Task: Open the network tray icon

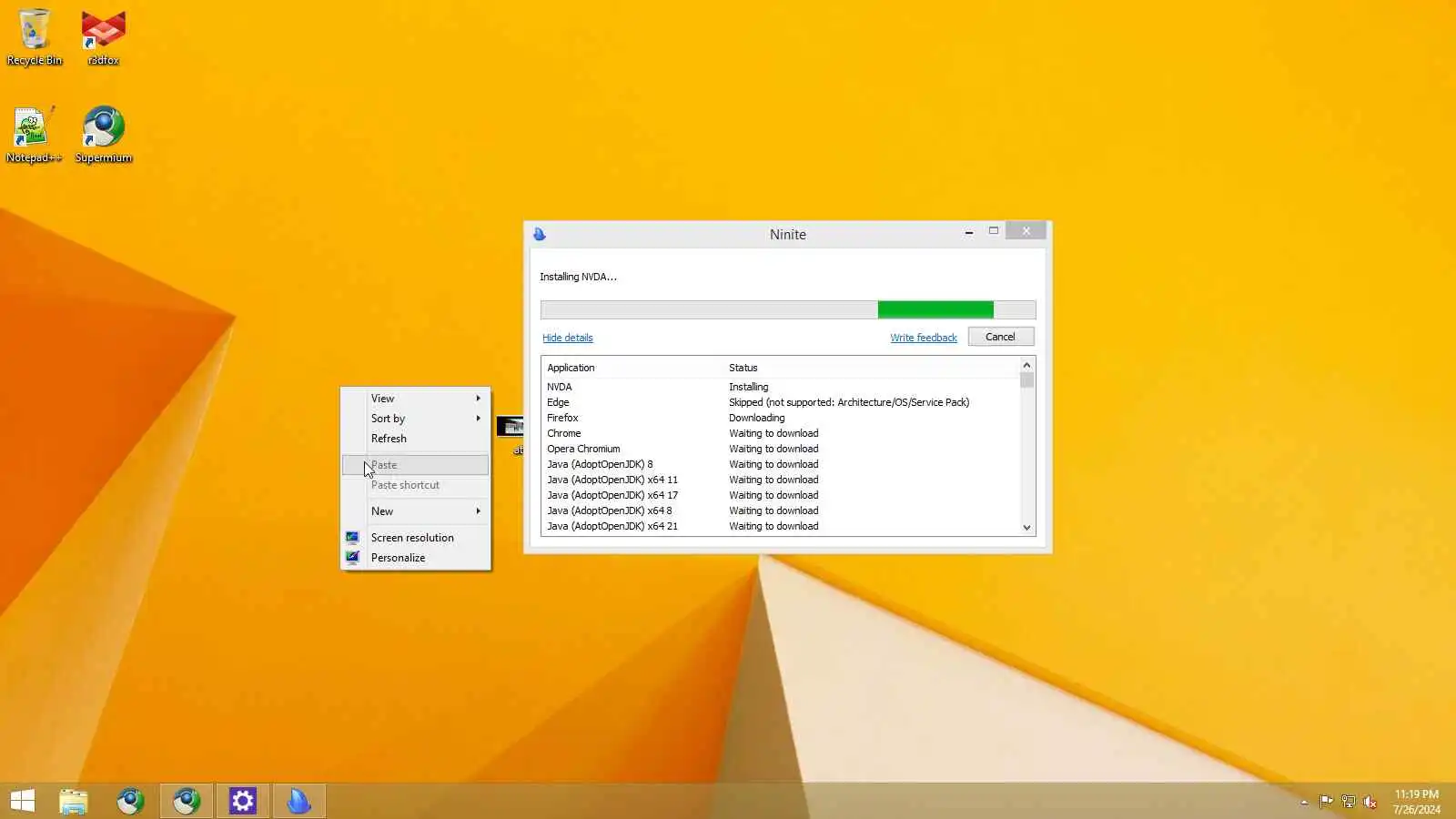Action: (x=1349, y=802)
